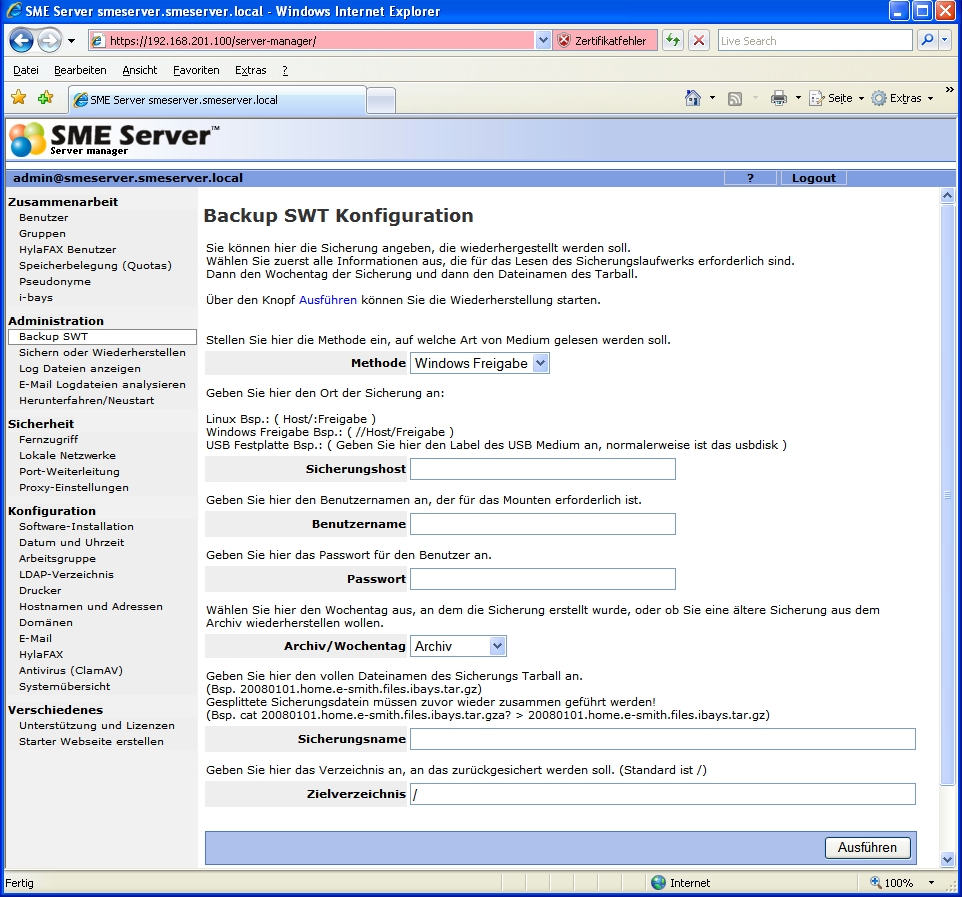Focus the Live Search box
Viewport: 962px width, 897px height.
coord(815,41)
